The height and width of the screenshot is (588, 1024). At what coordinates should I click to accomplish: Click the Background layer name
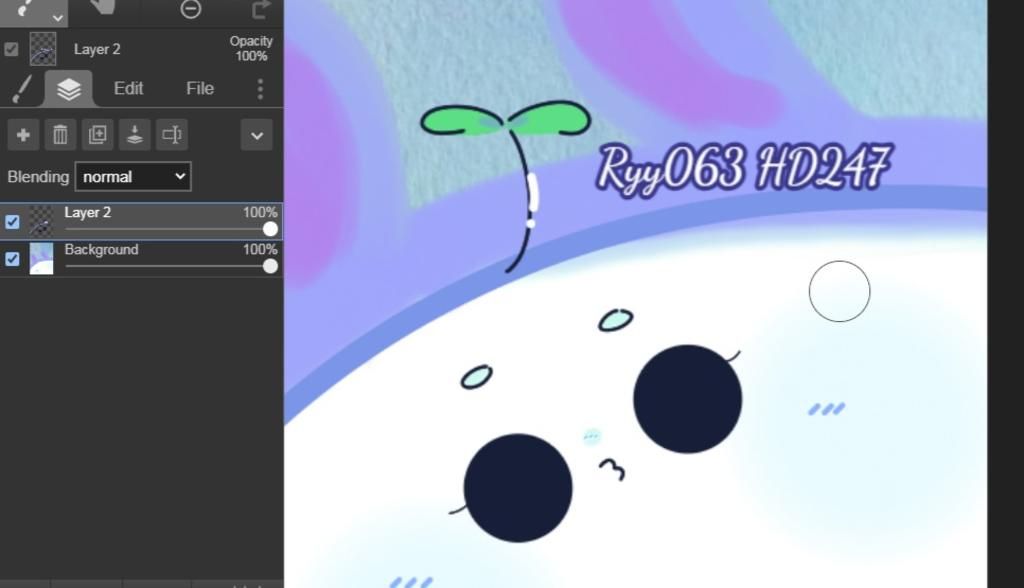click(x=101, y=250)
